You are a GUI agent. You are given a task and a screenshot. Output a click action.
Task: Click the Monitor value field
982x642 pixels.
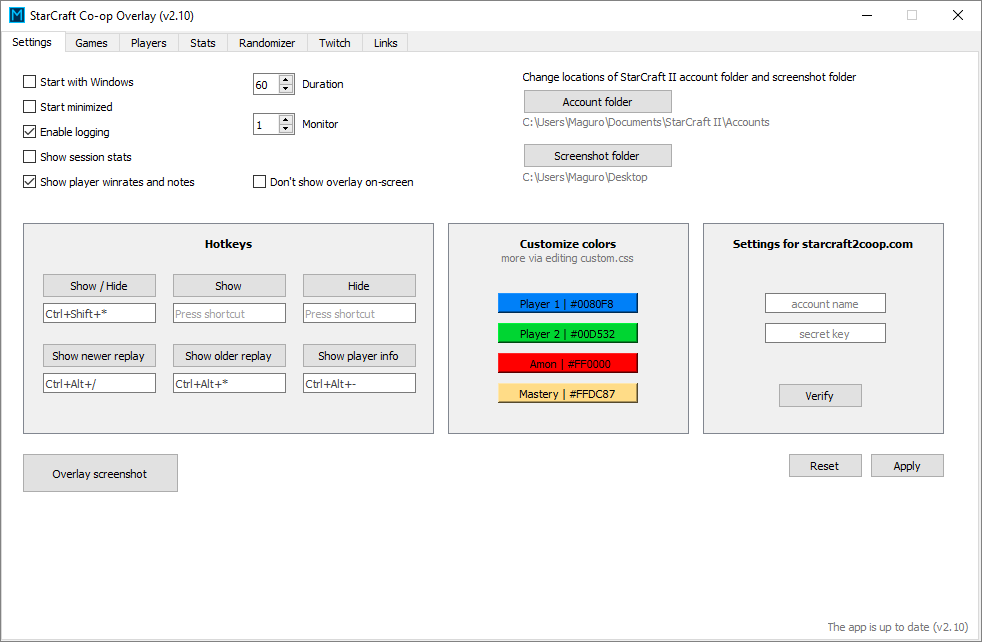point(266,124)
